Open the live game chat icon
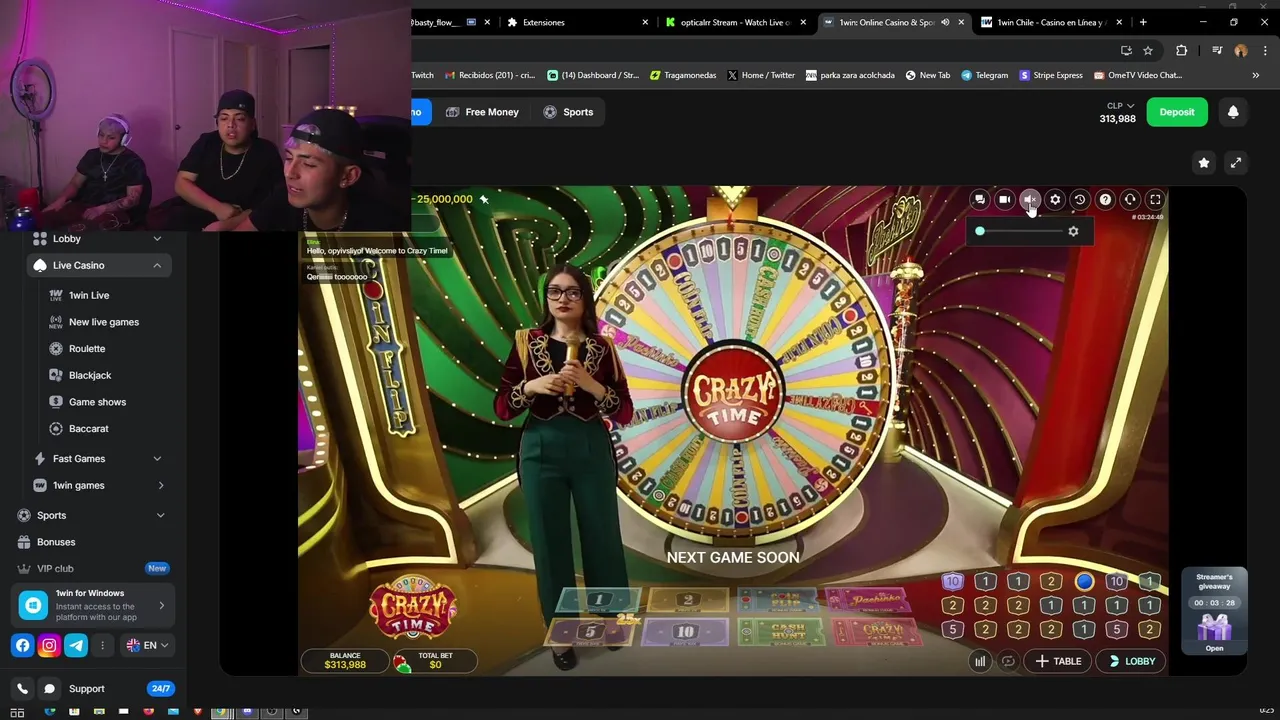This screenshot has width=1280, height=720. point(979,200)
